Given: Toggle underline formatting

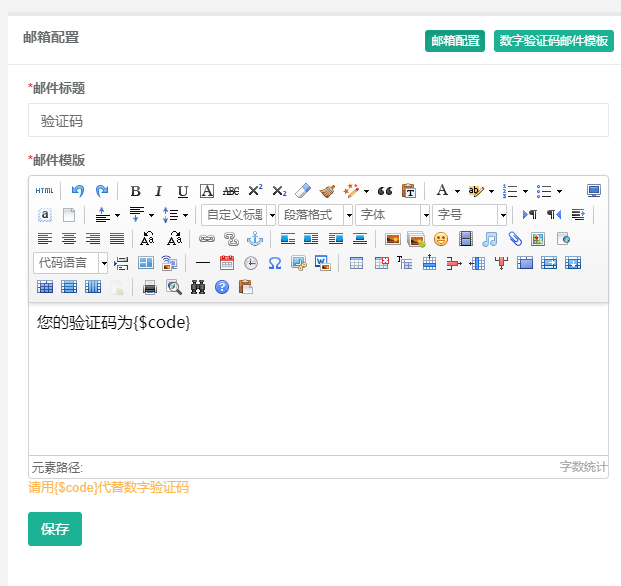Looking at the screenshot, I should [182, 191].
